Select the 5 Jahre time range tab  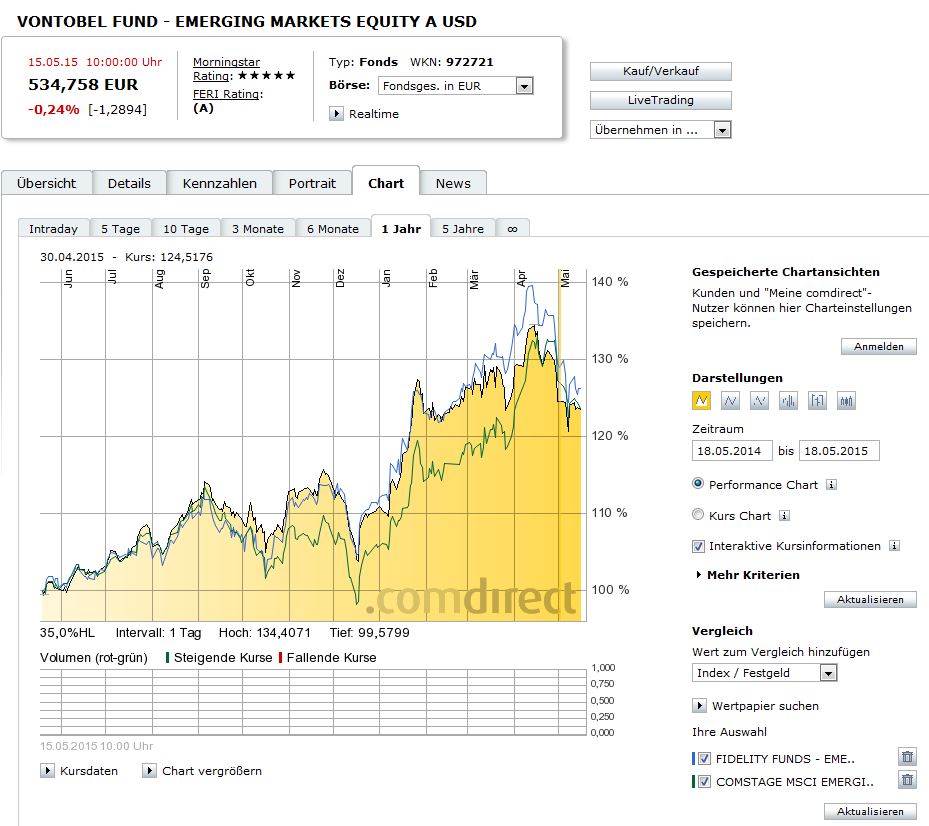462,229
